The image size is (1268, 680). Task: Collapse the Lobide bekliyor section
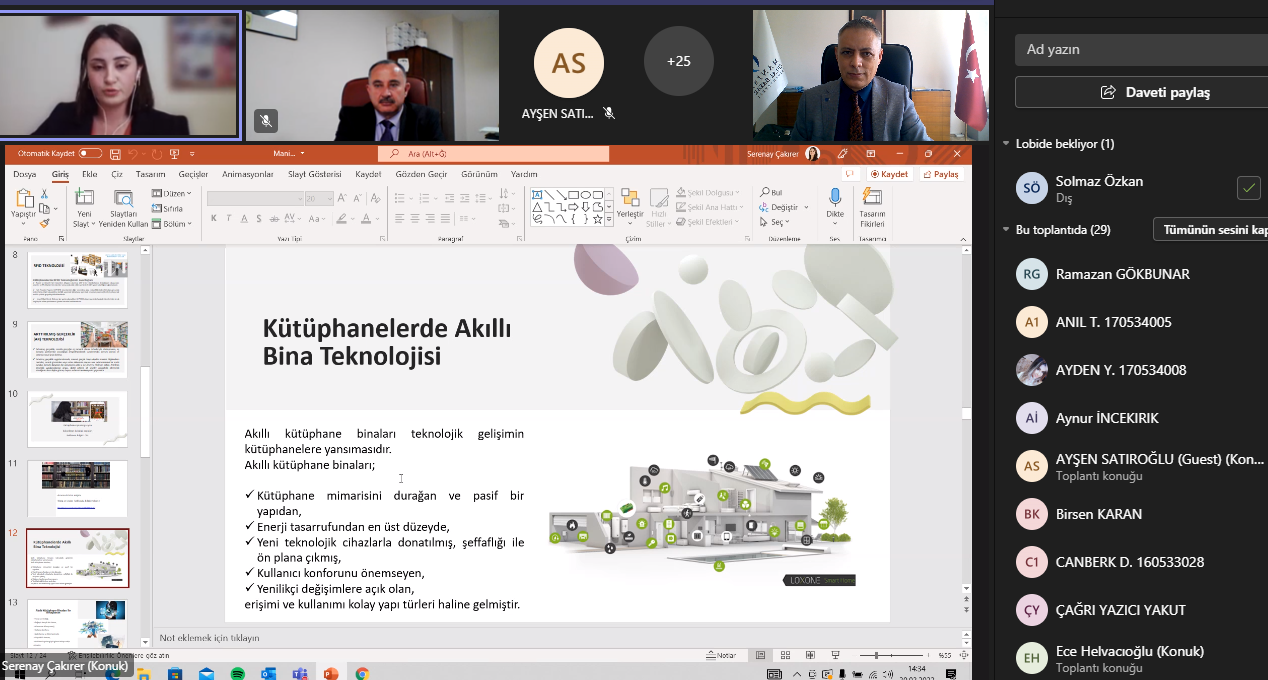1006,144
